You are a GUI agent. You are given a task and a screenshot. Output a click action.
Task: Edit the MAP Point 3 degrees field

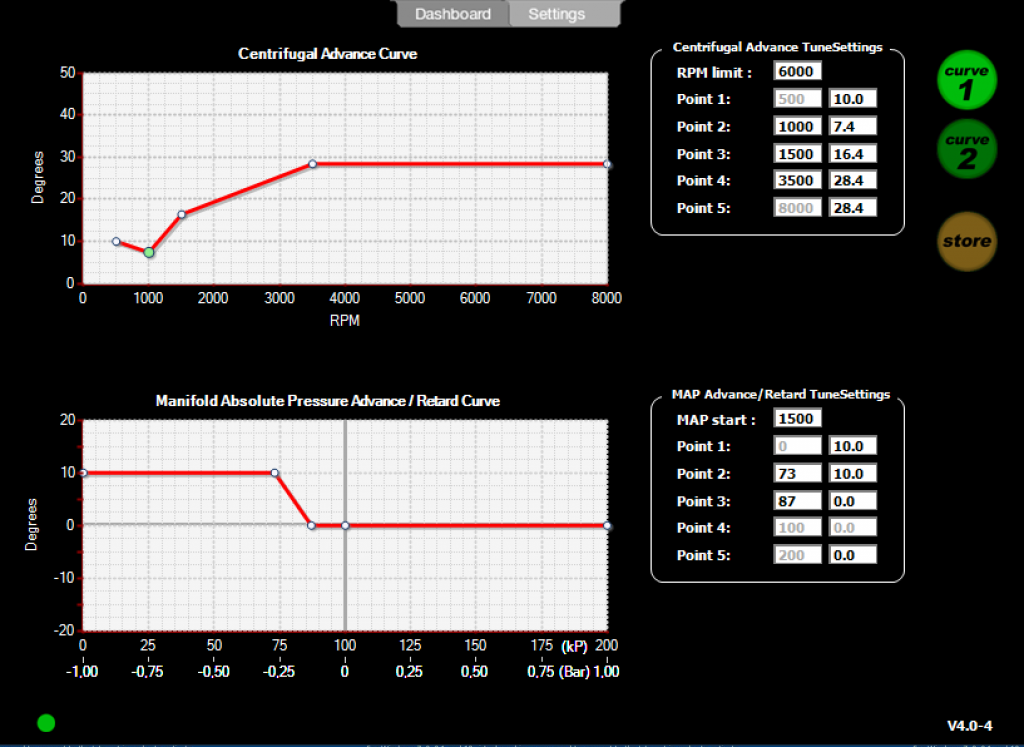click(x=852, y=500)
